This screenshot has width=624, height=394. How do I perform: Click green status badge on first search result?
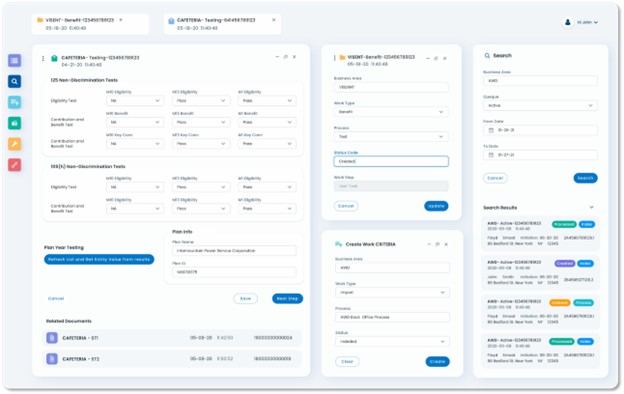pyautogui.click(x=564, y=224)
